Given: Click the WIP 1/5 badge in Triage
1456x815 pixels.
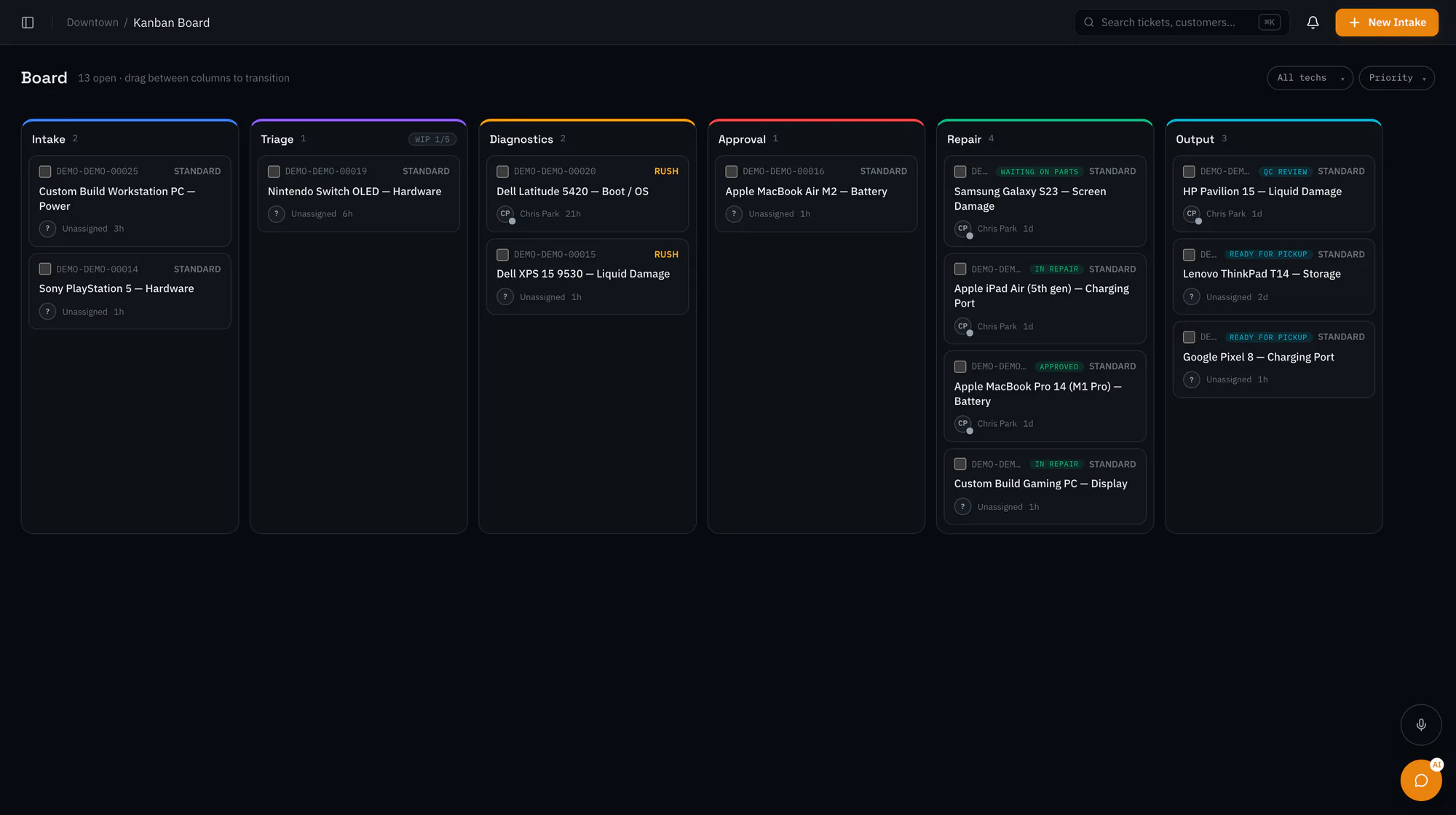Looking at the screenshot, I should [x=432, y=139].
